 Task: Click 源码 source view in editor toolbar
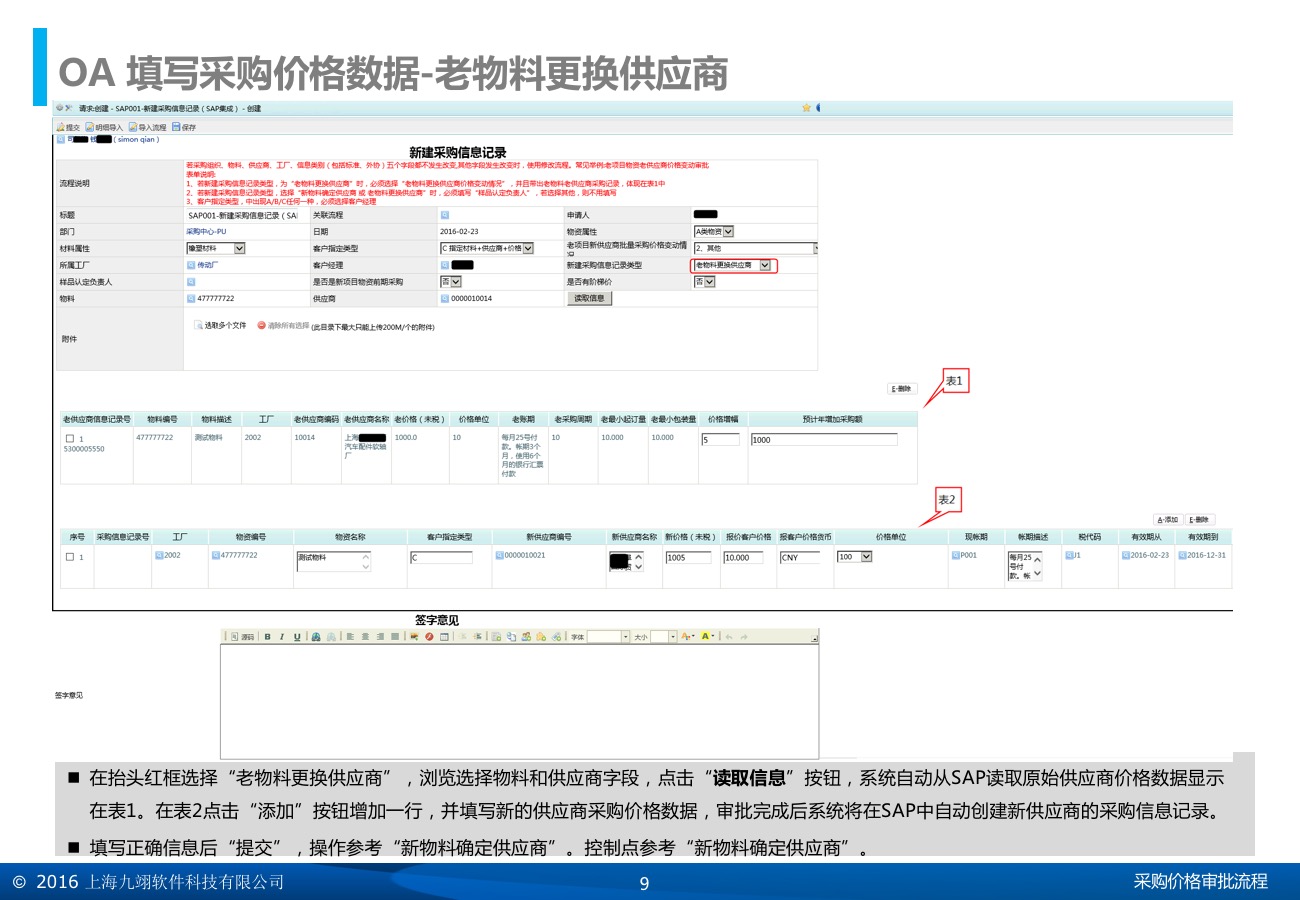coord(242,636)
